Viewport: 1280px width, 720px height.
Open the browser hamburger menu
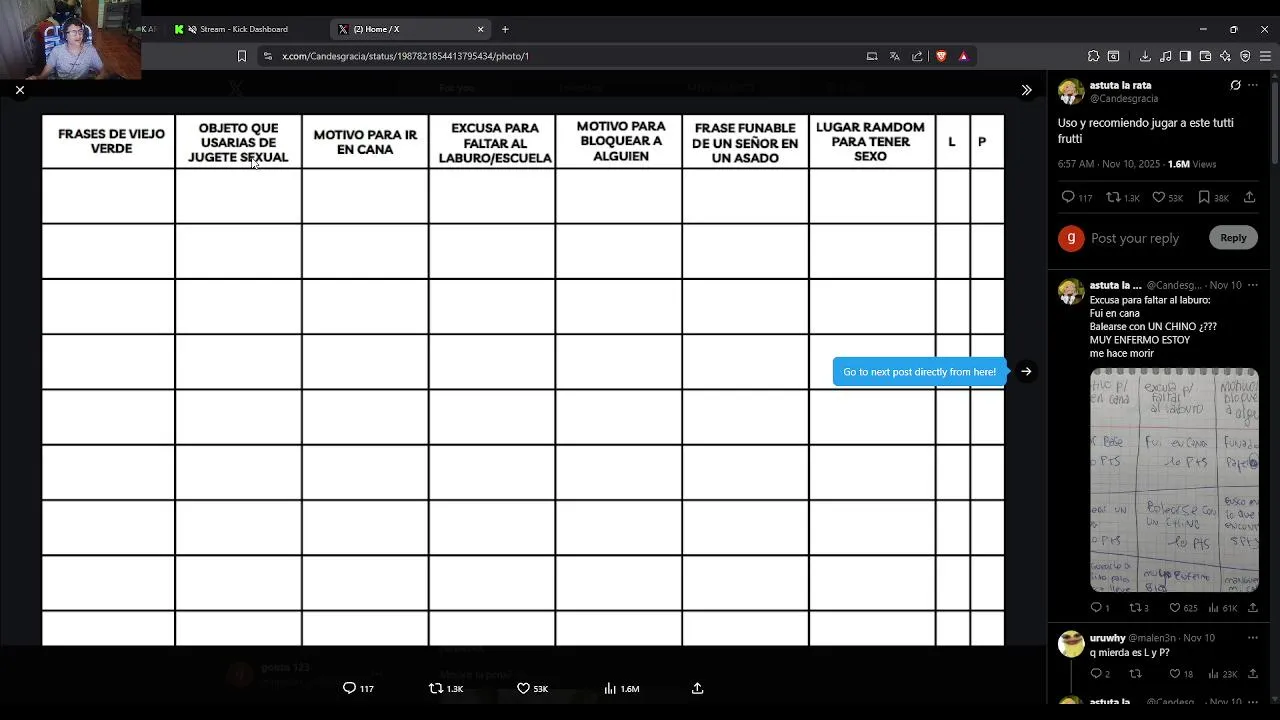click(1265, 56)
